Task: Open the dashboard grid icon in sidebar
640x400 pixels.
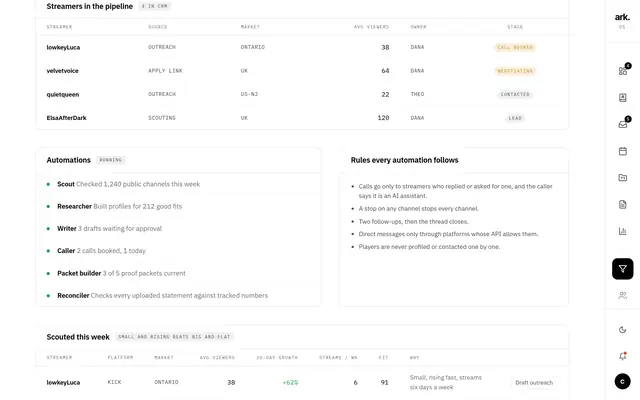Action: 622,71
